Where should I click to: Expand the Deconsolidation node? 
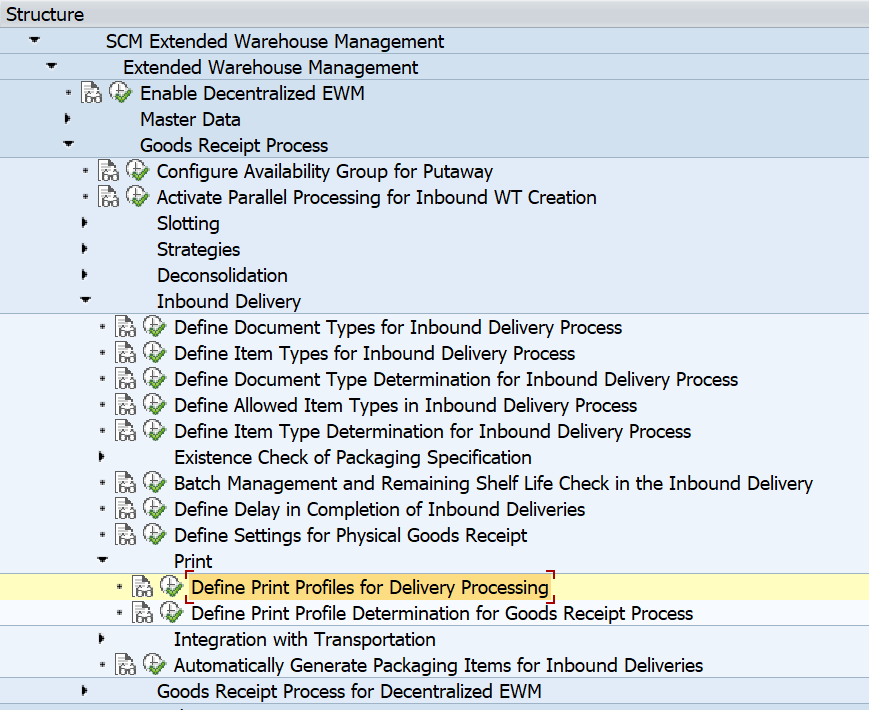click(x=85, y=274)
